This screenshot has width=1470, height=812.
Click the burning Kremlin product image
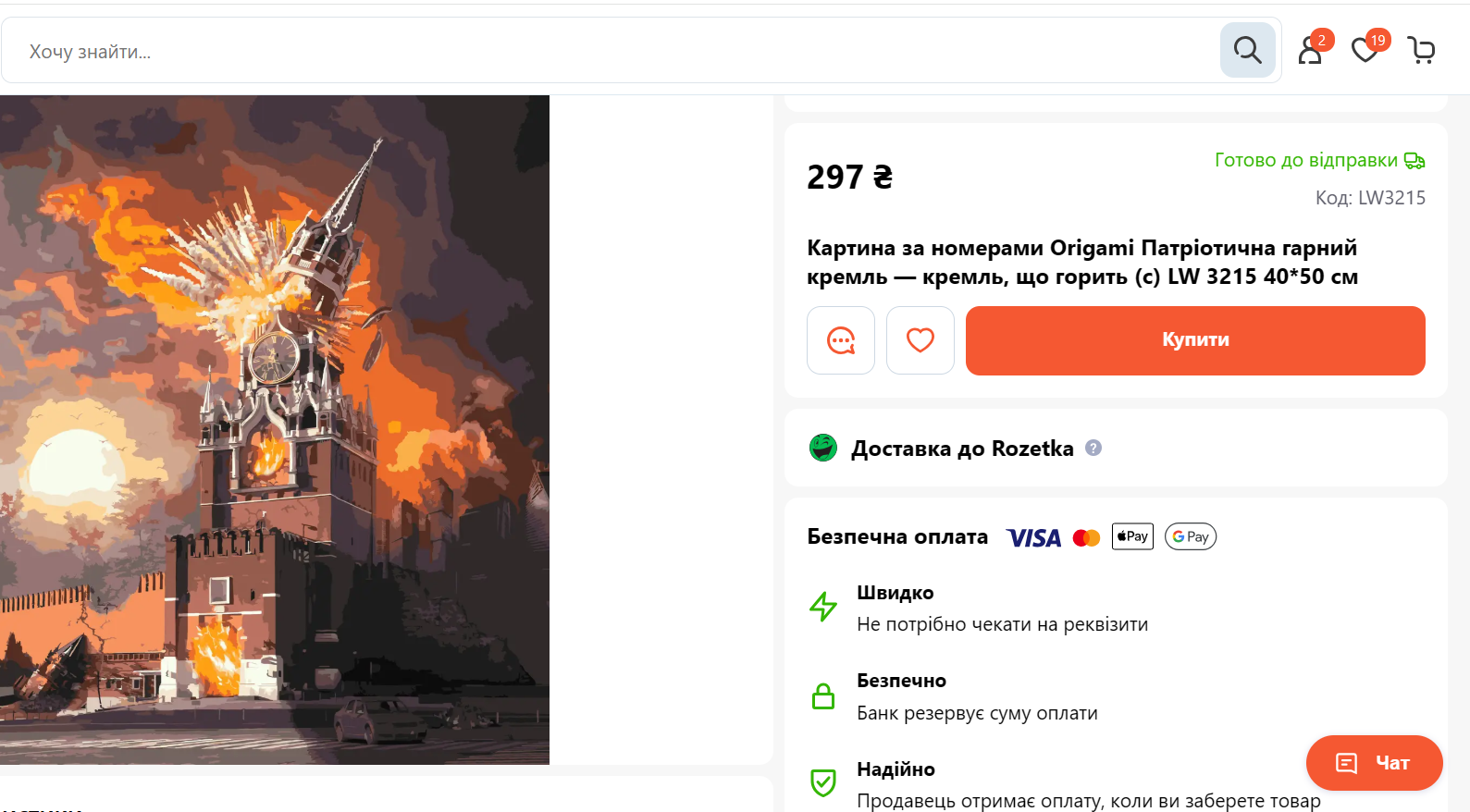coord(275,430)
